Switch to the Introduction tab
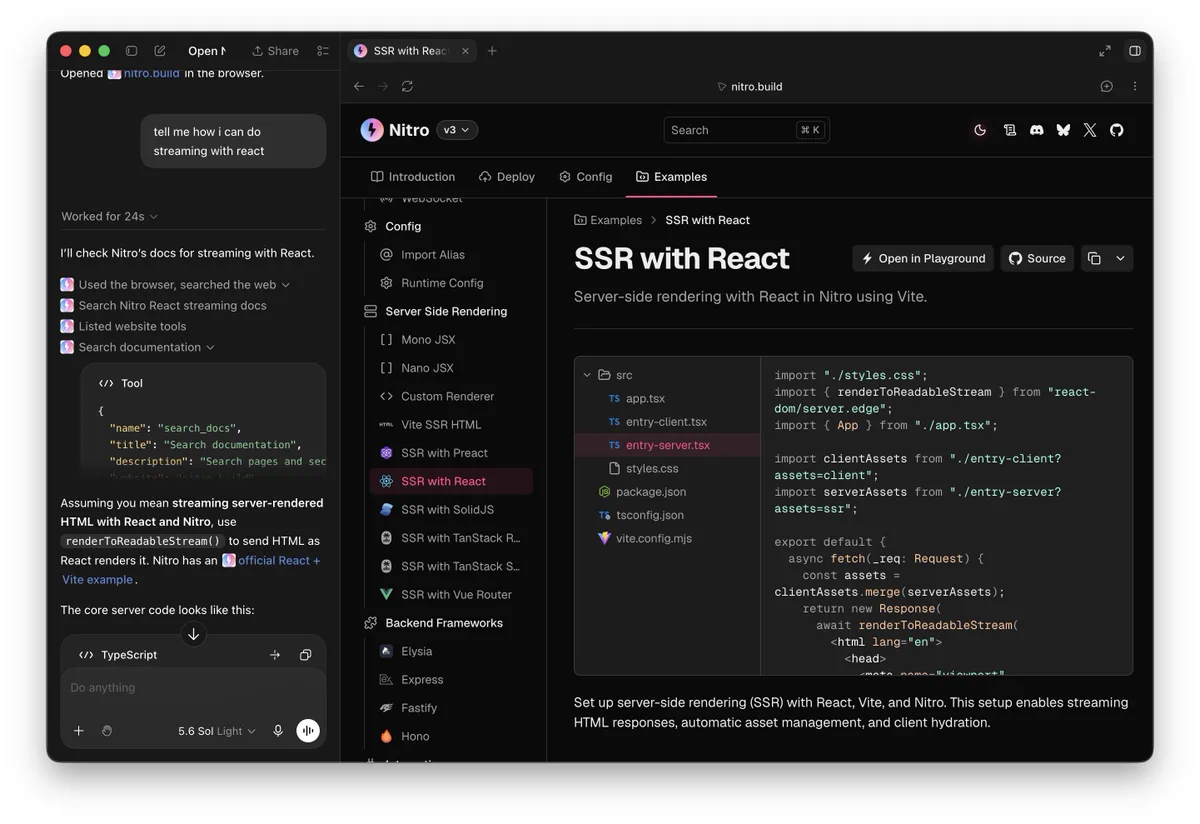This screenshot has width=1200, height=824. click(413, 177)
